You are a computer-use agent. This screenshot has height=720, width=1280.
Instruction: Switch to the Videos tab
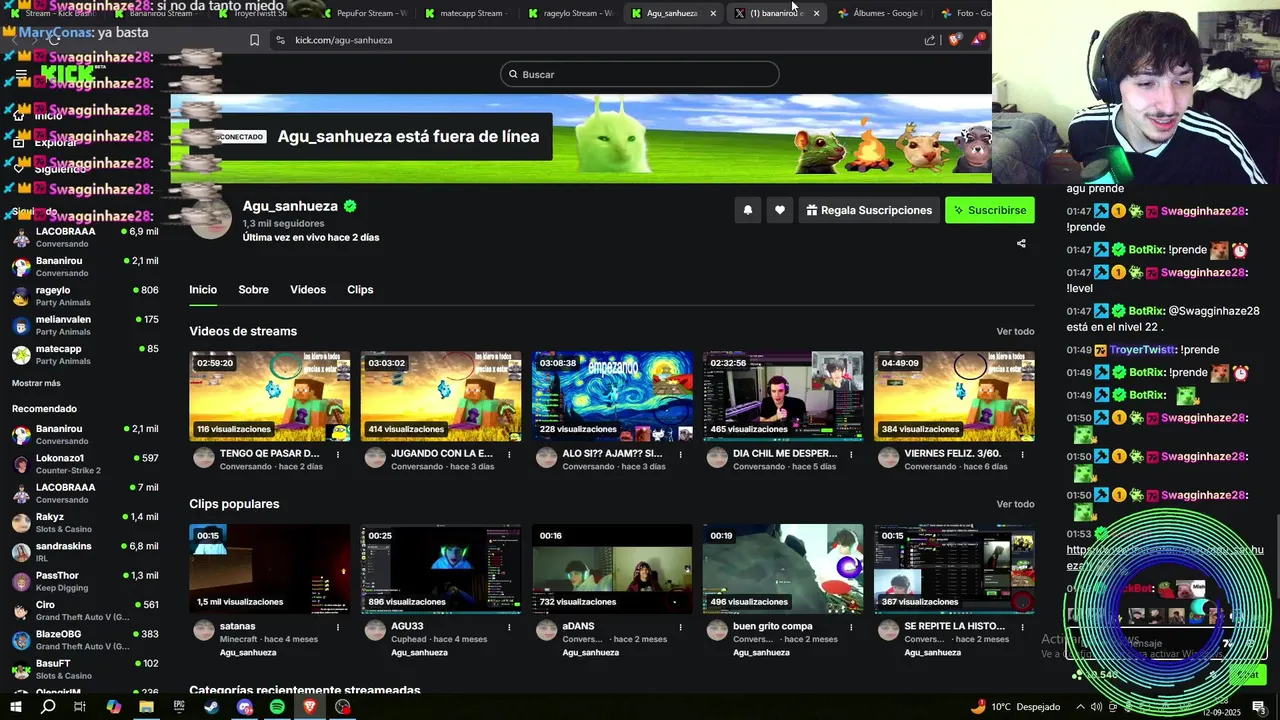(308, 290)
